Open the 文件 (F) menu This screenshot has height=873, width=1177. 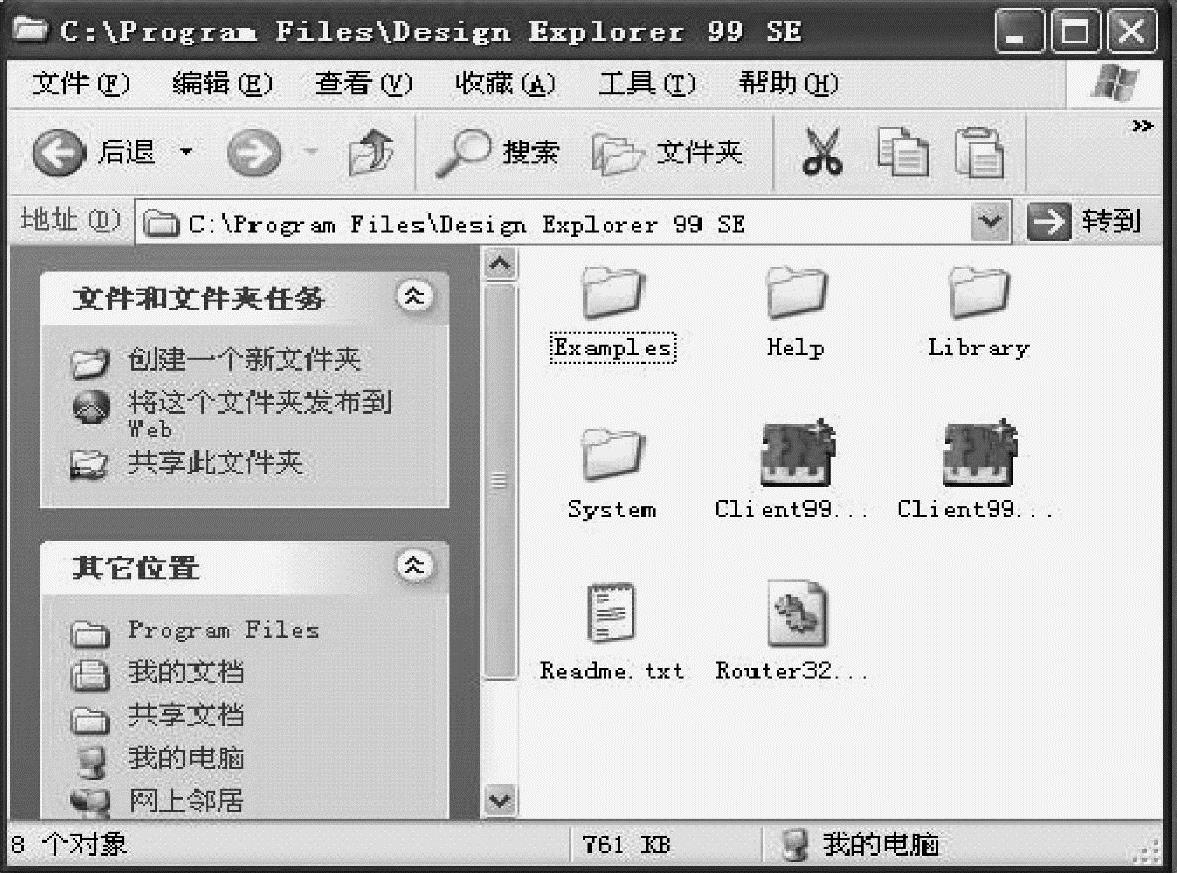pyautogui.click(x=80, y=83)
